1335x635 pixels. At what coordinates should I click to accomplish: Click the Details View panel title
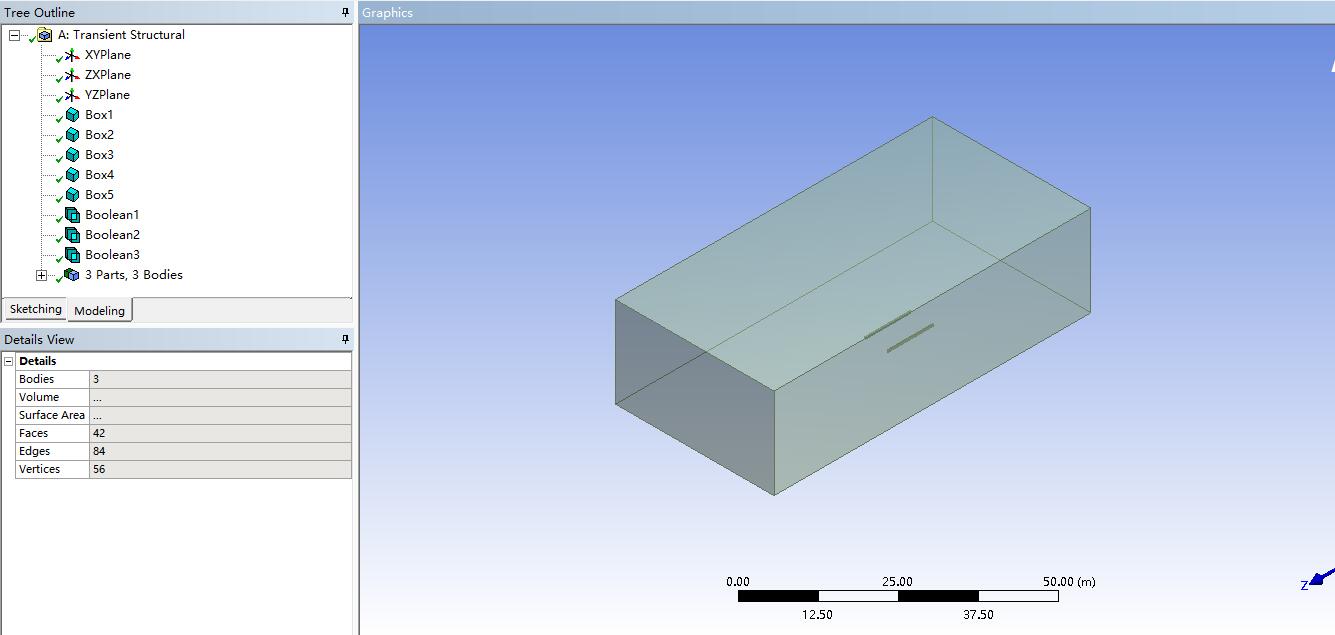click(39, 340)
